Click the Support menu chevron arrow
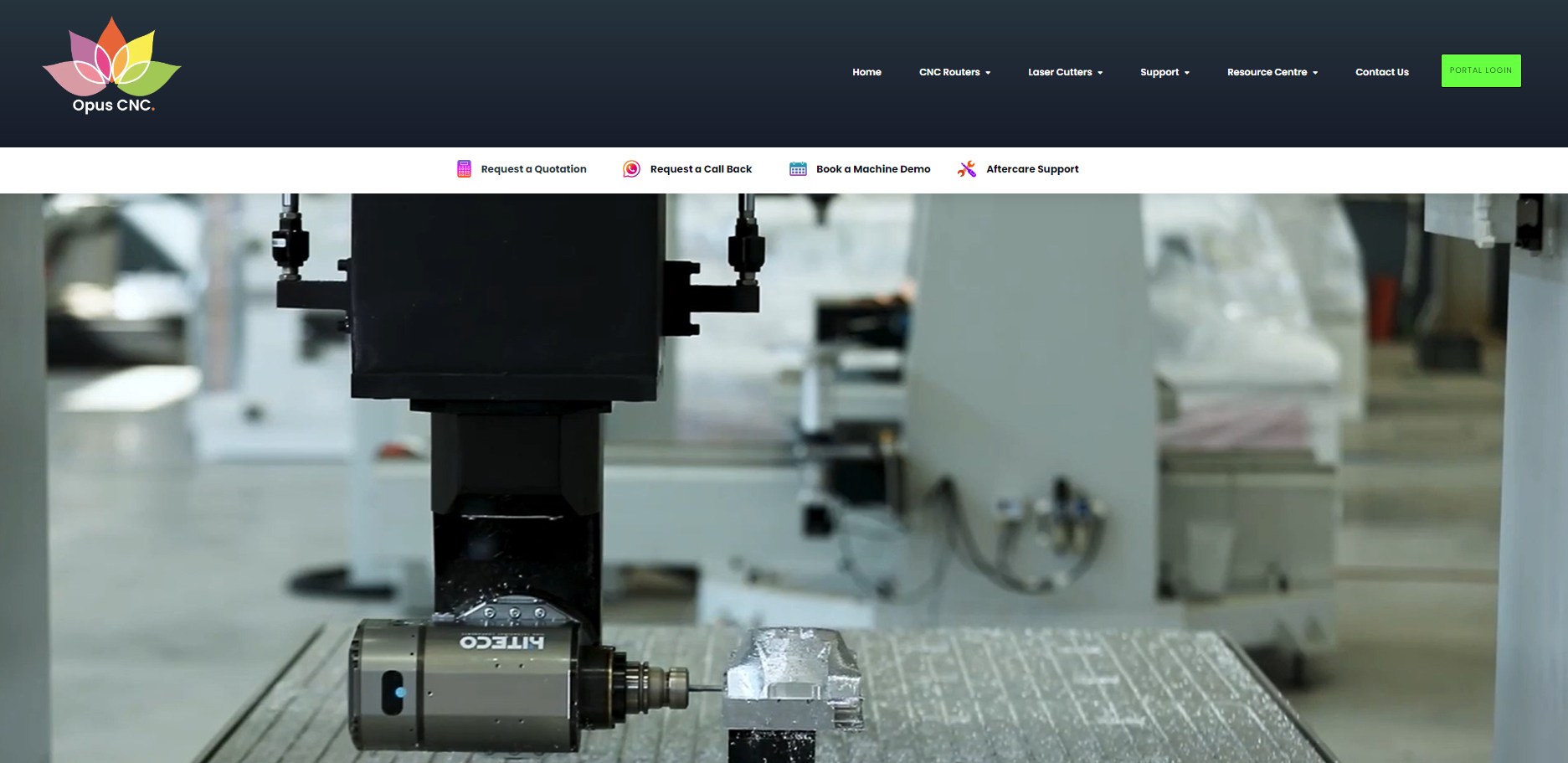 point(1186,72)
